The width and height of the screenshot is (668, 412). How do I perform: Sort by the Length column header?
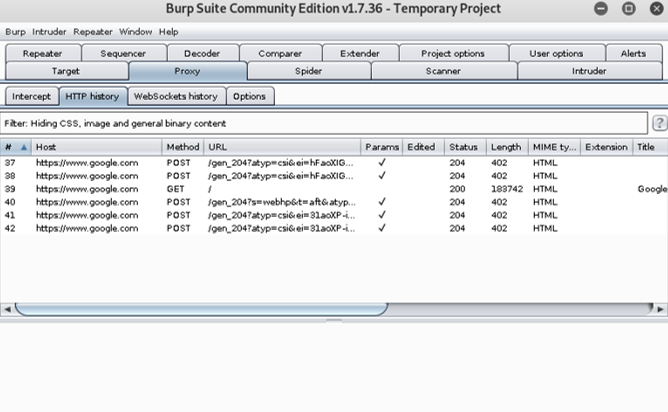507,147
